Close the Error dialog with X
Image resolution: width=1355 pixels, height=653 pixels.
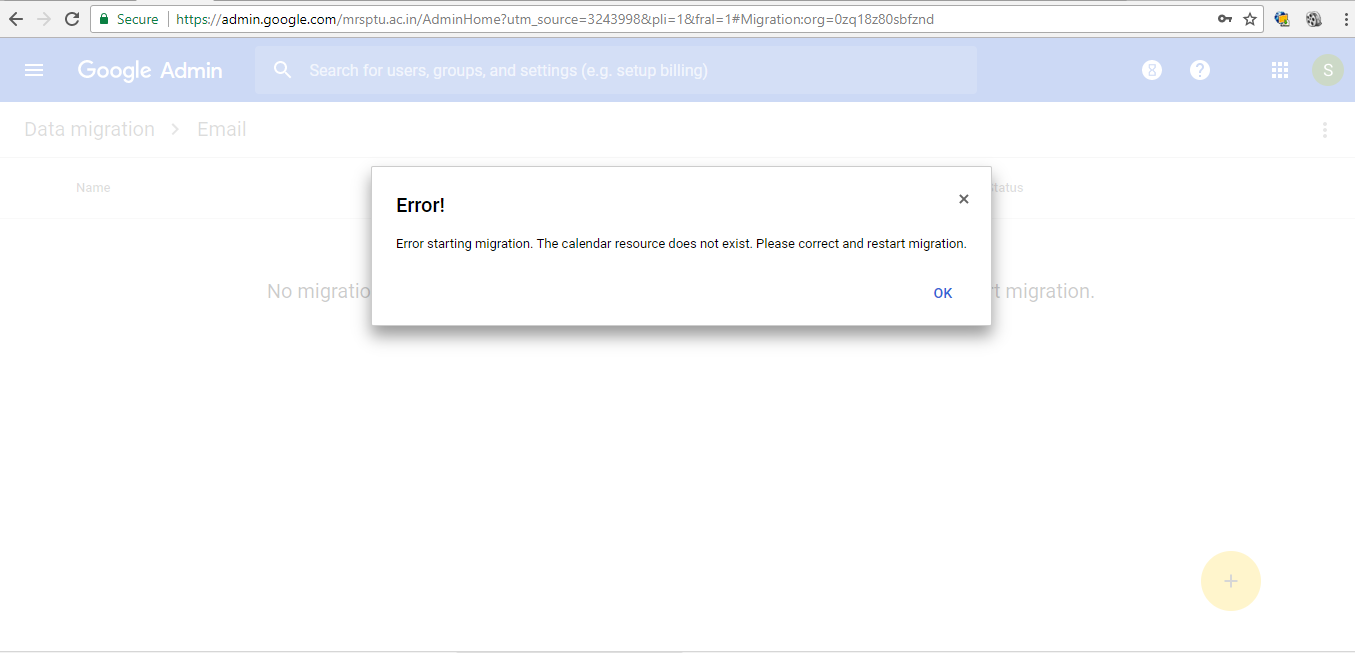(x=964, y=199)
